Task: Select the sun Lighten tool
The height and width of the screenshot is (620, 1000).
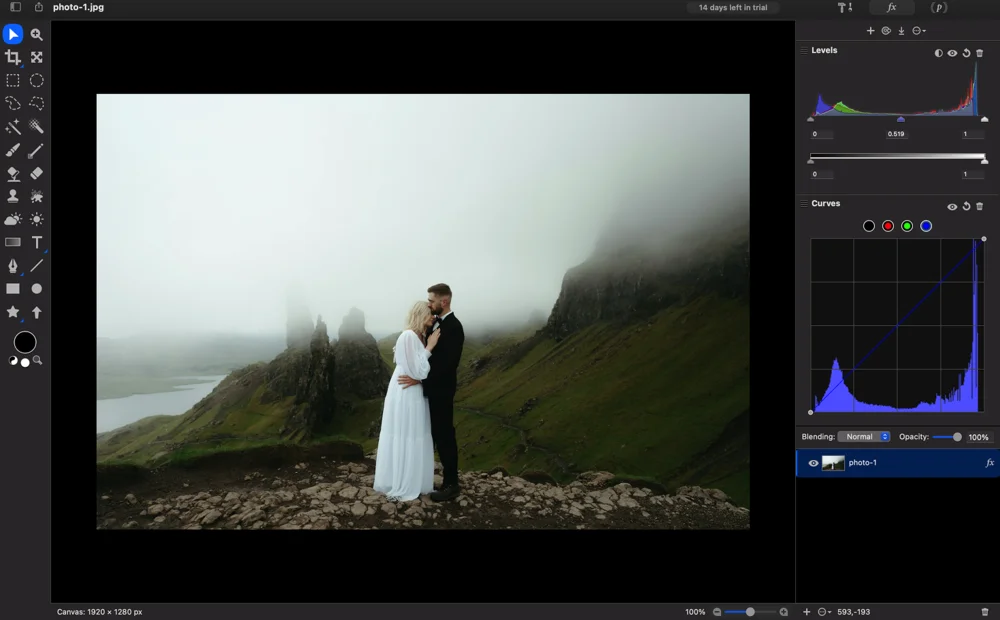Action: click(x=36, y=219)
